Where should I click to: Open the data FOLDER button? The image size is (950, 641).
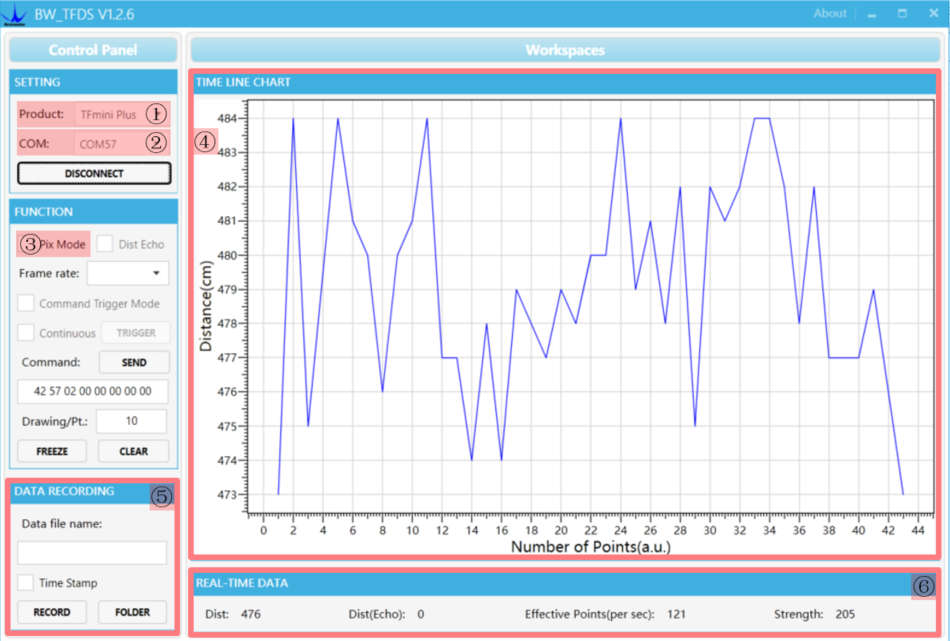[x=132, y=612]
